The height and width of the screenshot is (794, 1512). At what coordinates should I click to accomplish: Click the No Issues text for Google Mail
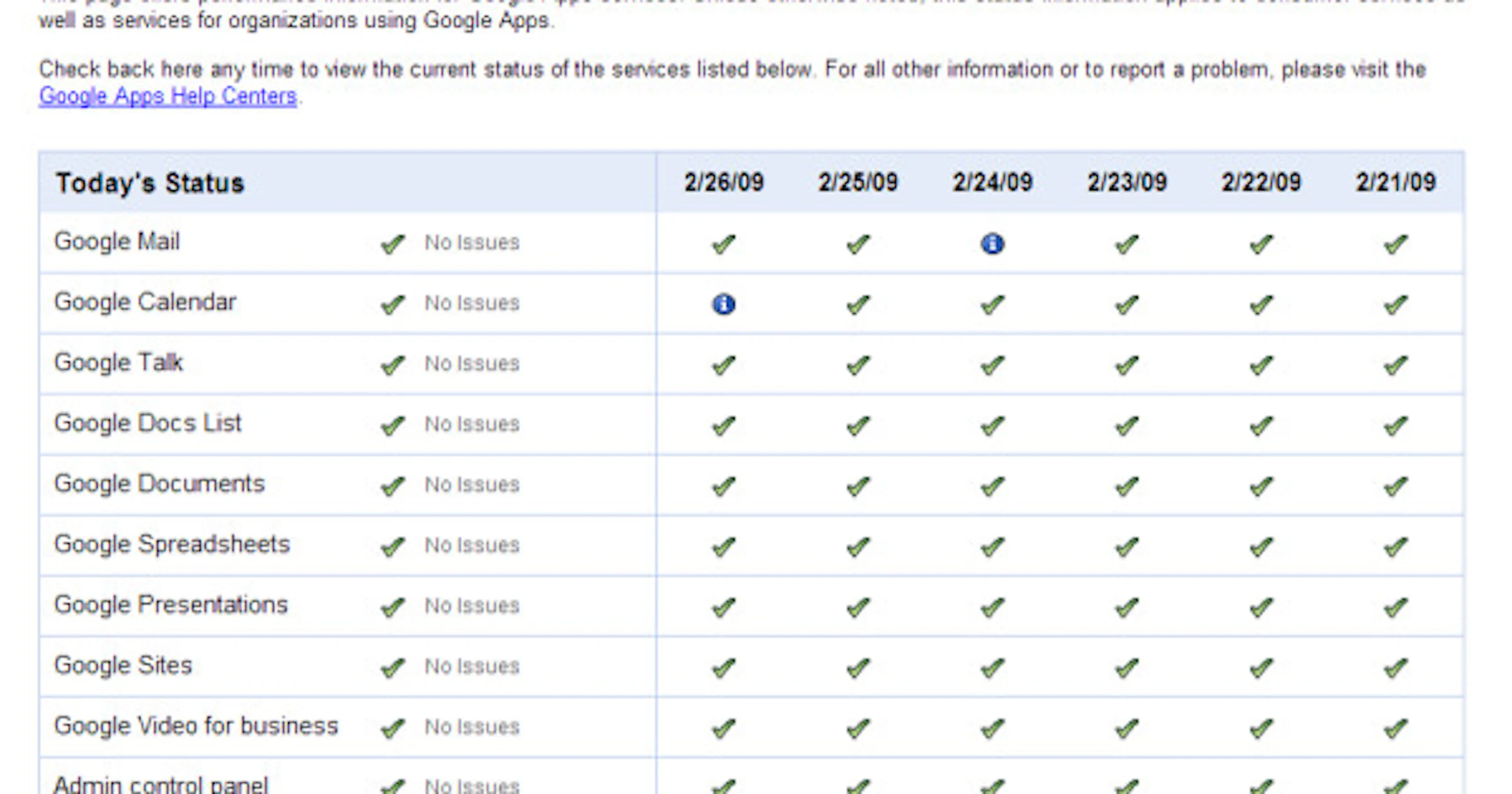pyautogui.click(x=472, y=243)
